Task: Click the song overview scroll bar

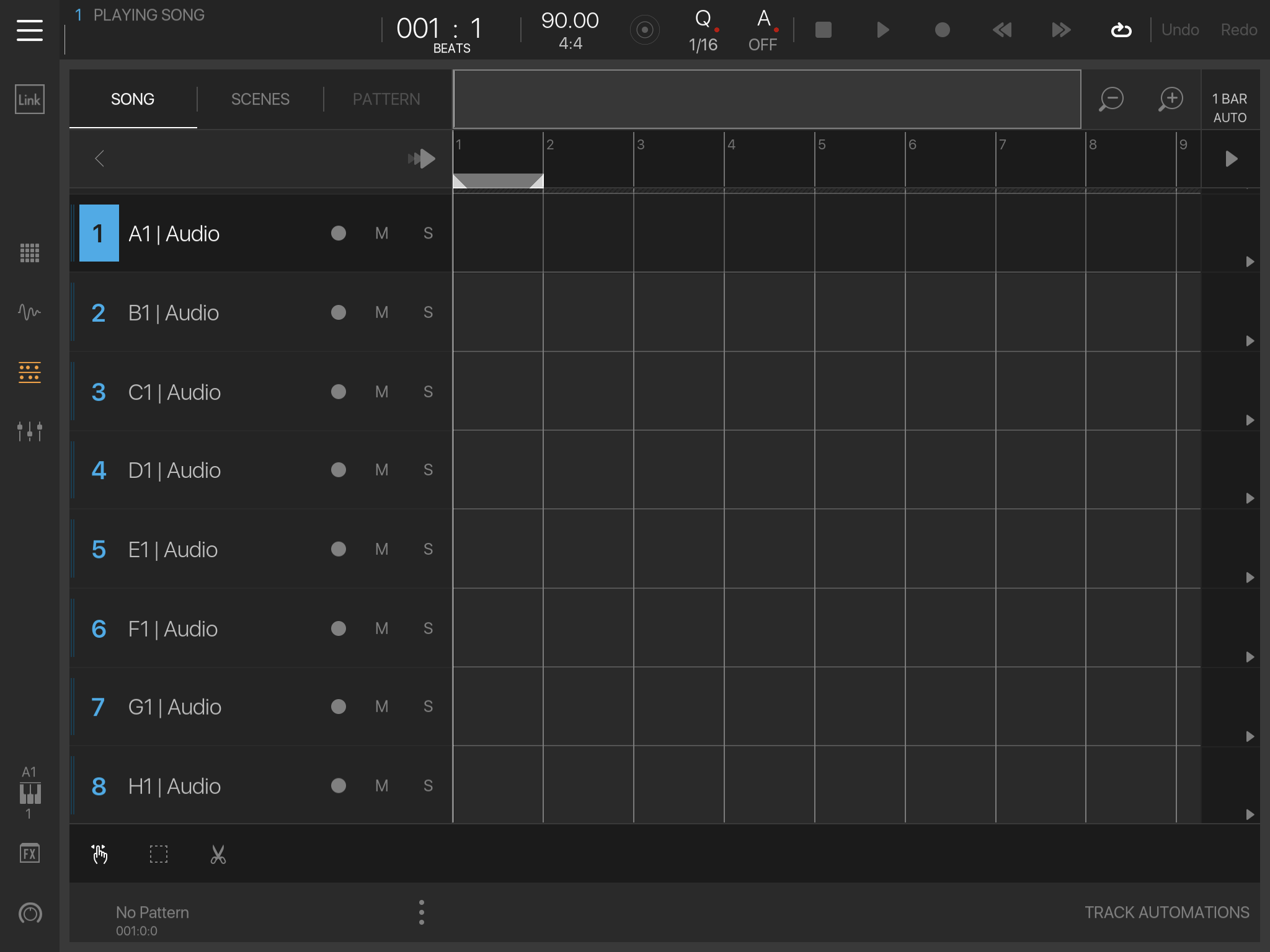Action: (x=767, y=99)
